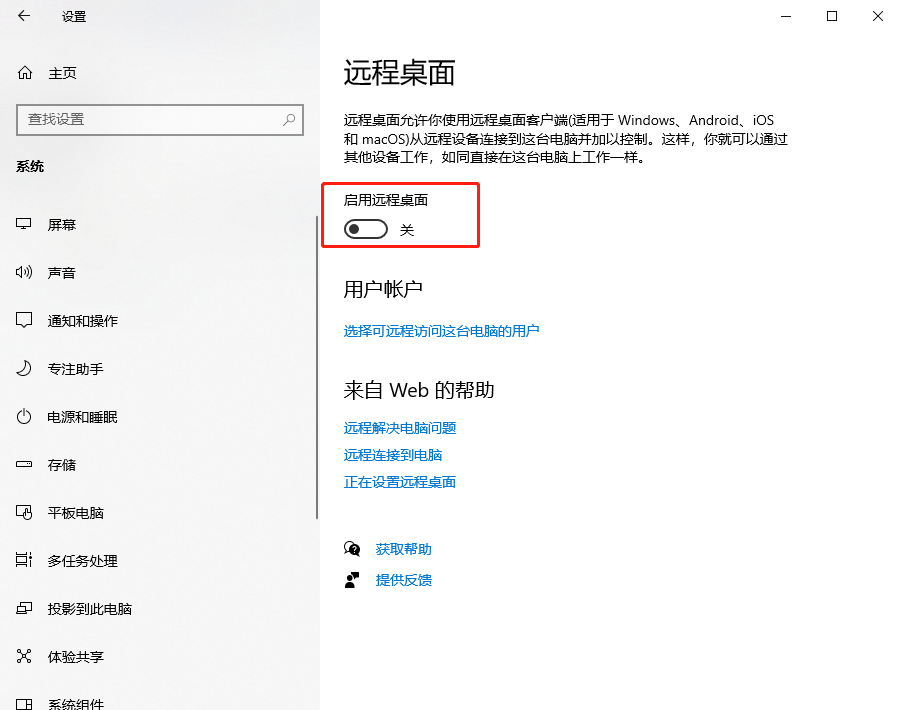901x710 pixels.
Task: Click the 提供反馈 person icon
Action: tap(352, 580)
